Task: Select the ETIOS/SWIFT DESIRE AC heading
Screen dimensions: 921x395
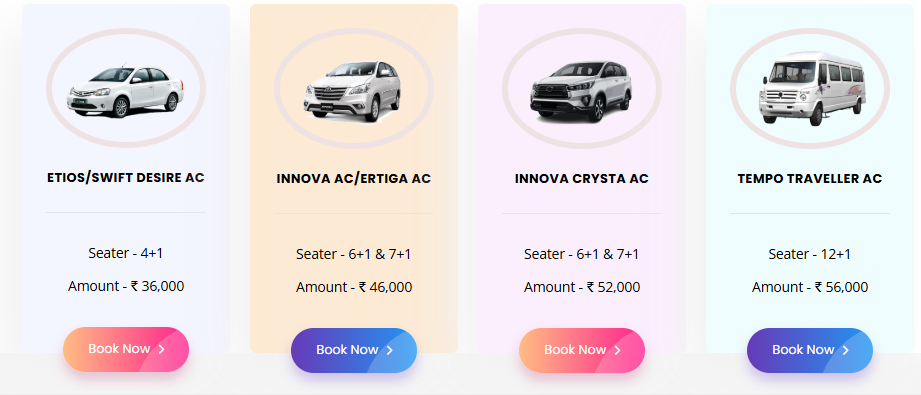Action: (126, 178)
